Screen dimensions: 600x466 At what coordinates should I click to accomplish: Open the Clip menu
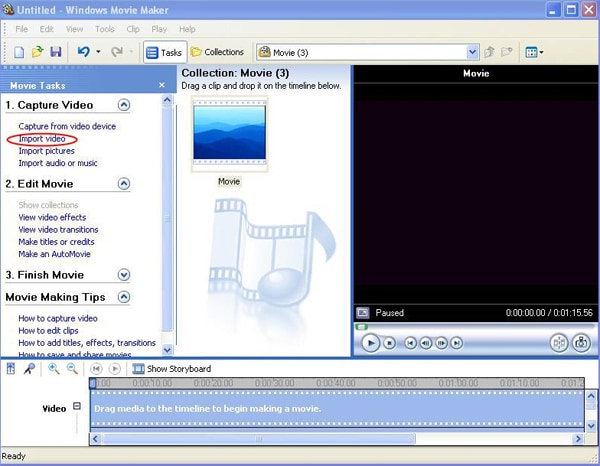point(133,29)
